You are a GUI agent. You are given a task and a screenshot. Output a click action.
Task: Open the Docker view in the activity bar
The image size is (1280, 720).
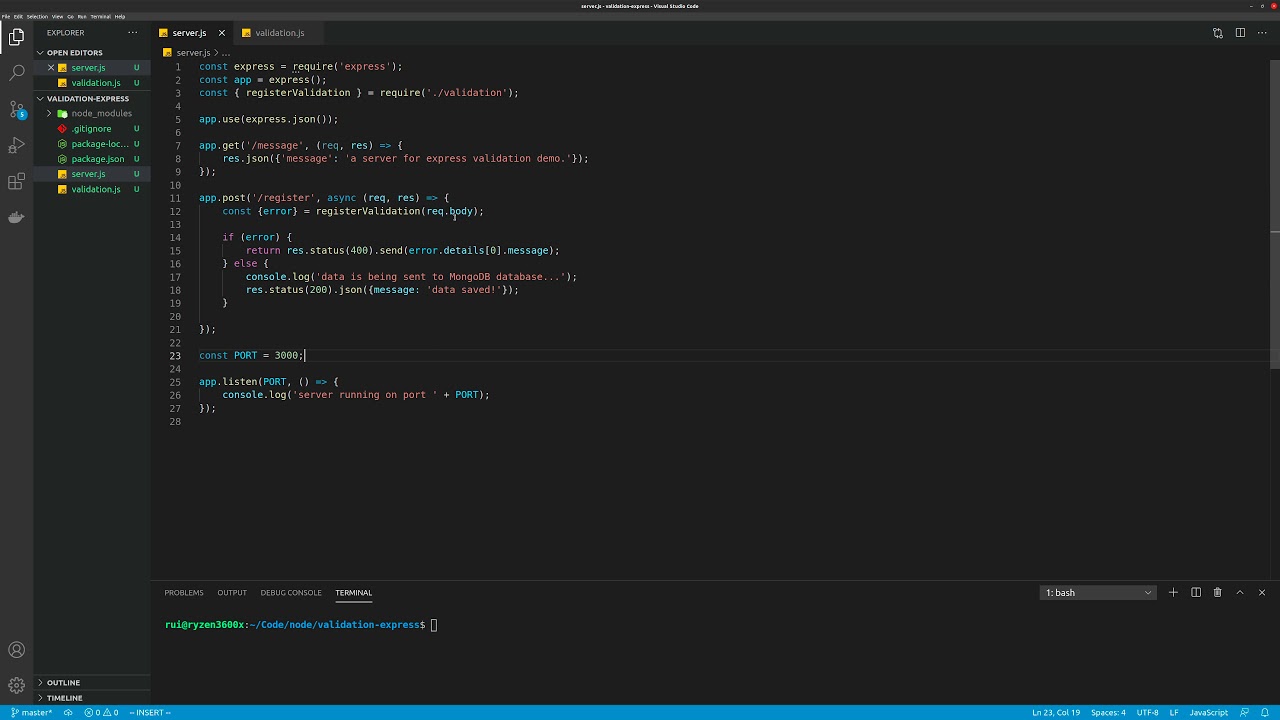pyautogui.click(x=16, y=218)
